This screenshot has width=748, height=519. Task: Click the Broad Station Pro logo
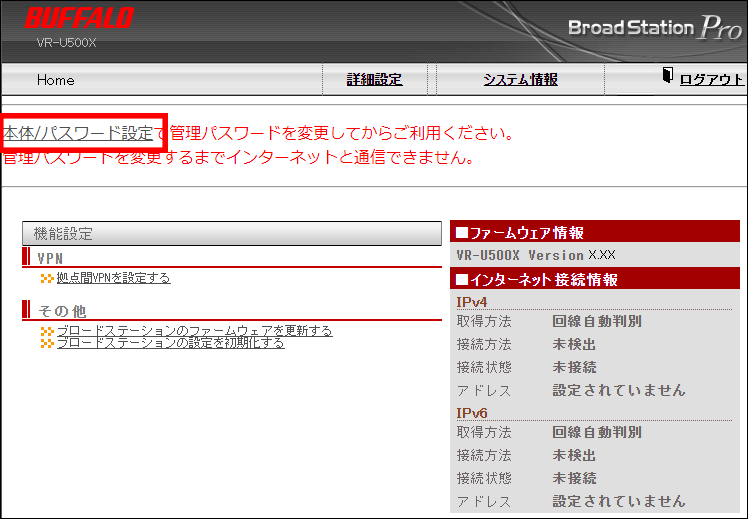(x=655, y=28)
